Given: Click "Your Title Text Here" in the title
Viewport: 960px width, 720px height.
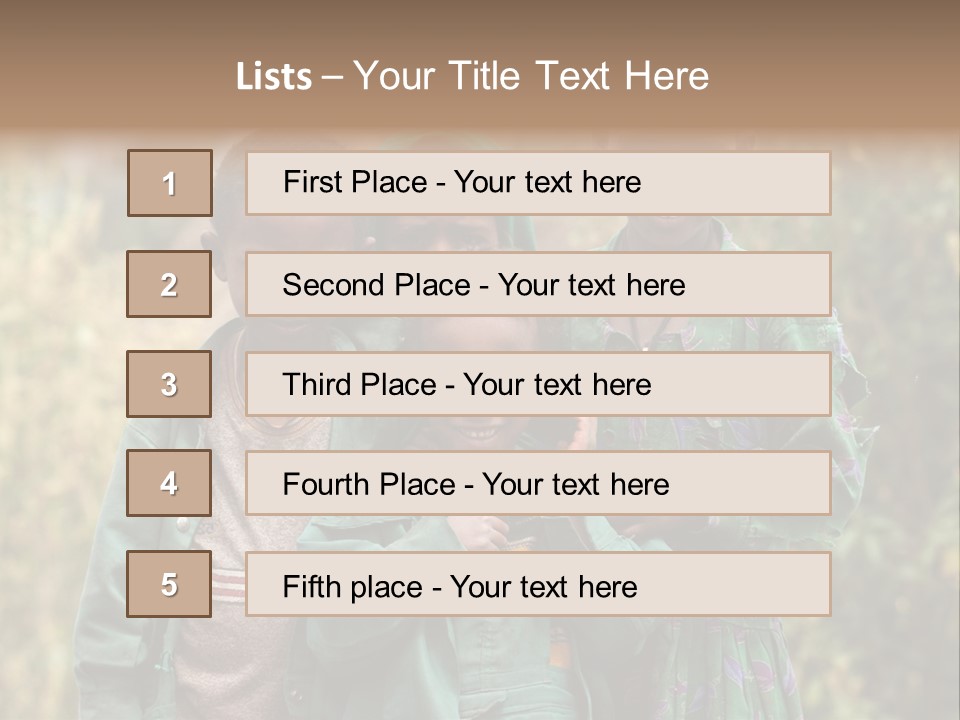Looking at the screenshot, I should [531, 77].
